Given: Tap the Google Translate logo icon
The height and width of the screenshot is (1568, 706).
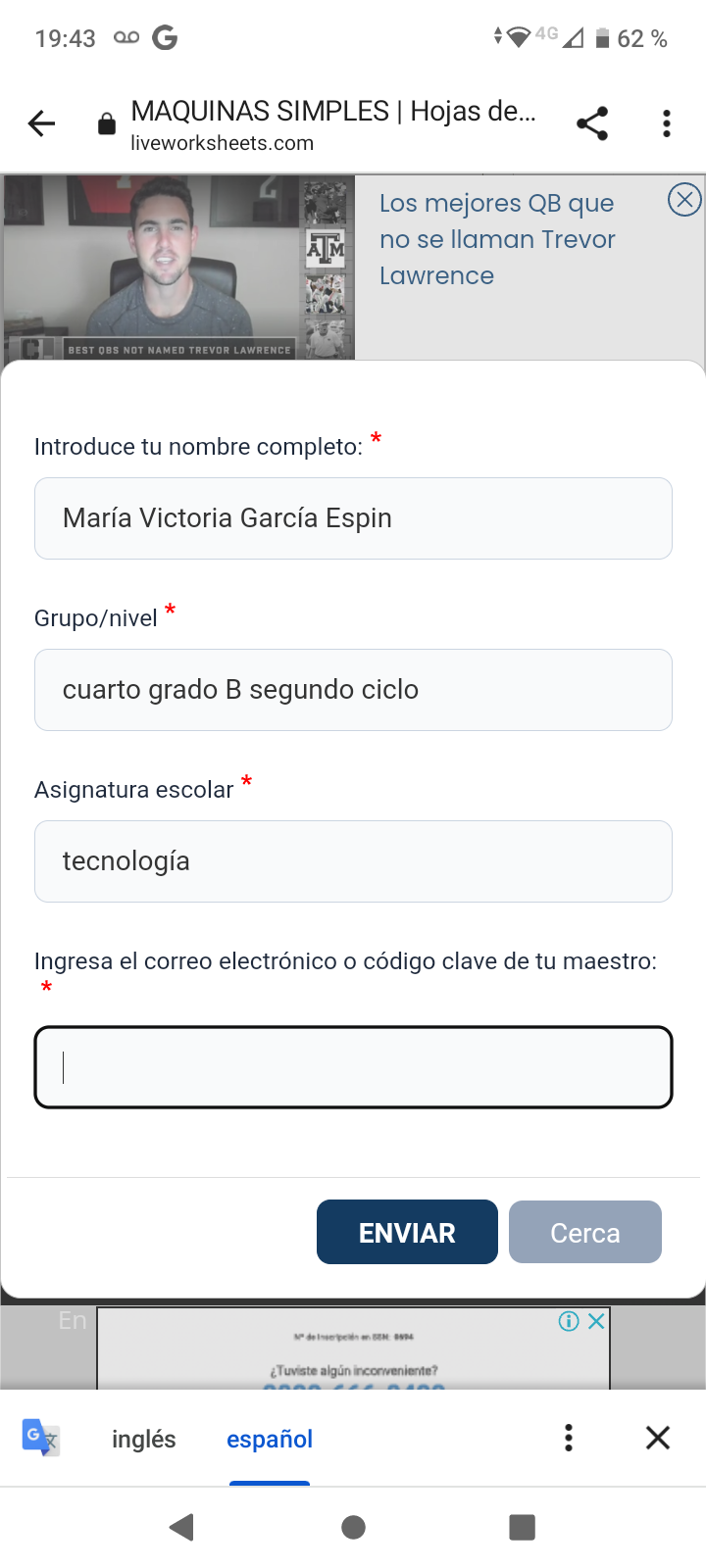Looking at the screenshot, I should 41,1438.
